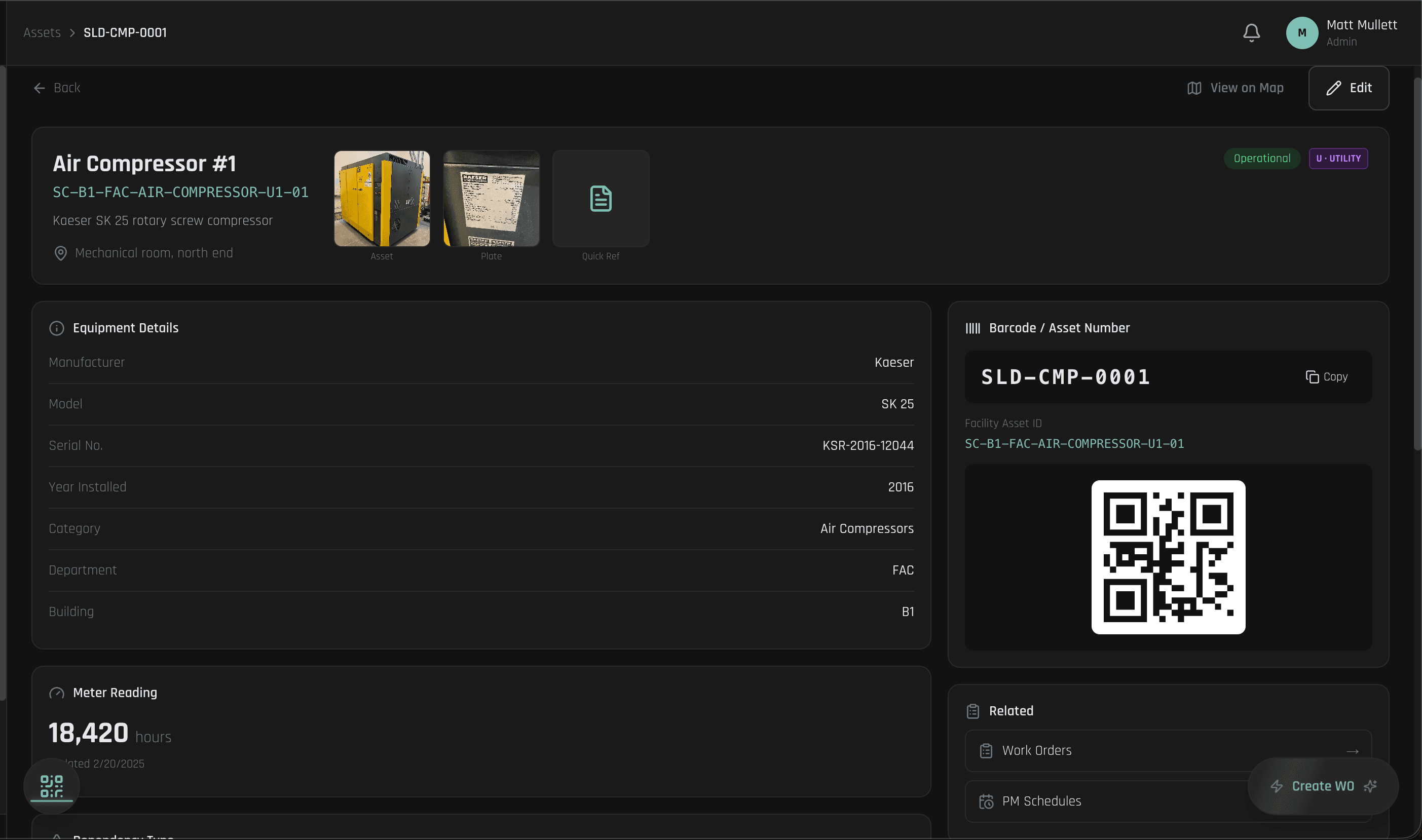
Task: Click the Meter Reading gauge icon
Action: tap(57, 693)
